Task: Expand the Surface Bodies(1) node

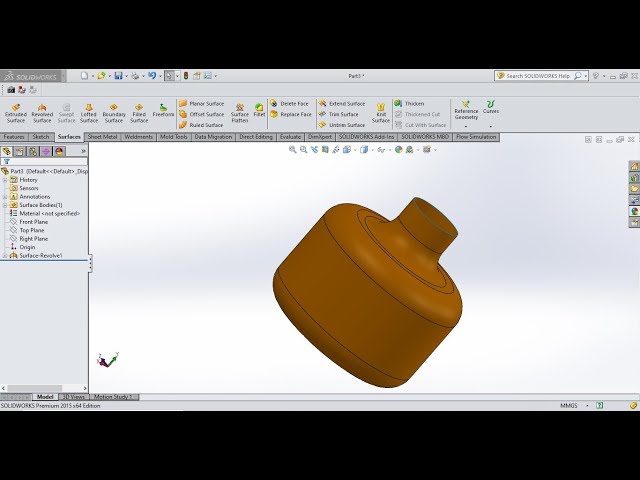Action: [5, 205]
